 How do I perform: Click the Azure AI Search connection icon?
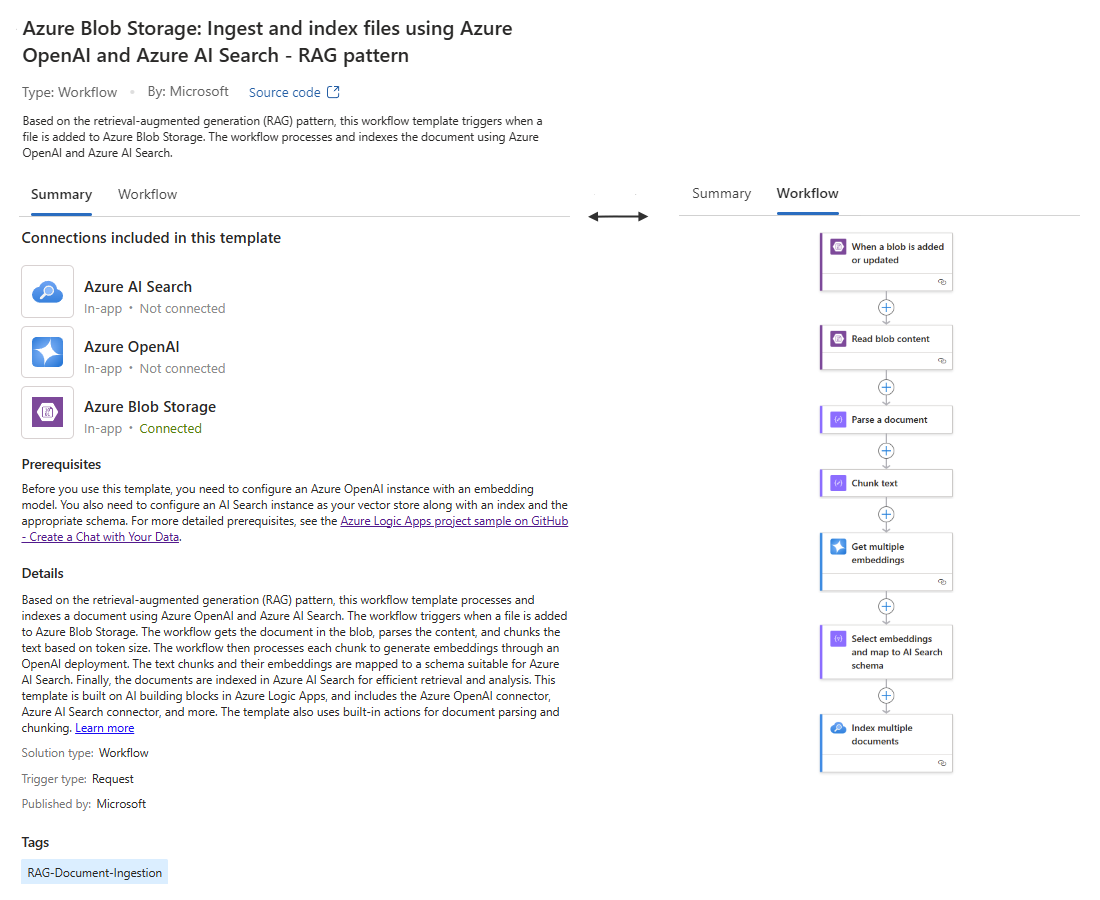(48, 291)
